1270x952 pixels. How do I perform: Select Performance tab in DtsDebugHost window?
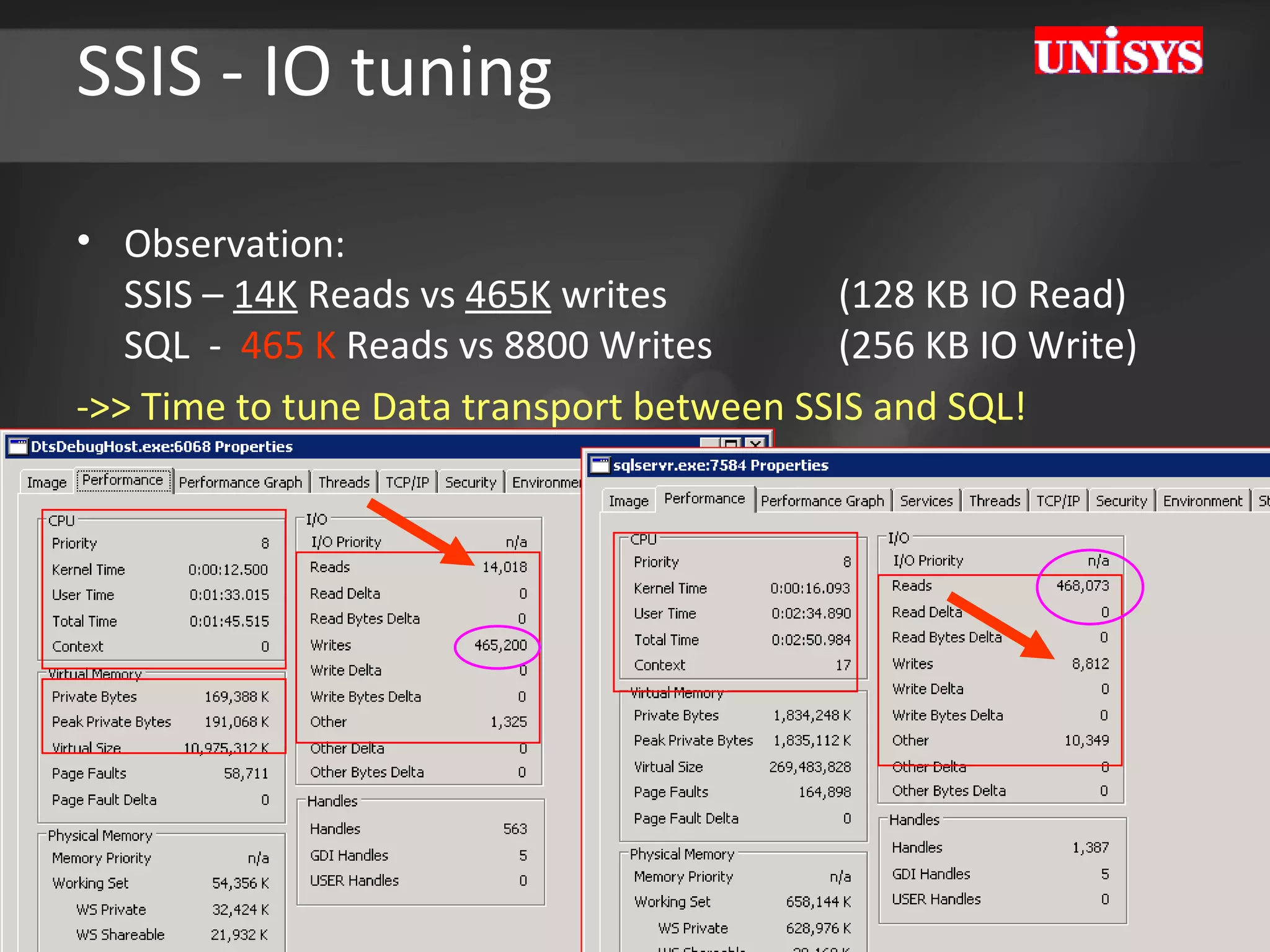click(123, 480)
